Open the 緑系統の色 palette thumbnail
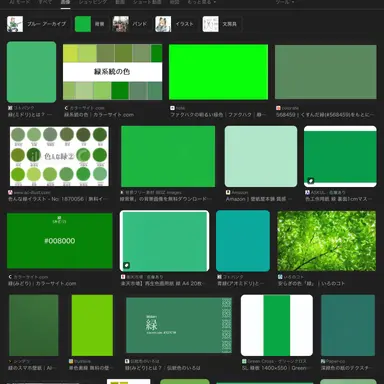This screenshot has height=384, width=384. (113, 72)
